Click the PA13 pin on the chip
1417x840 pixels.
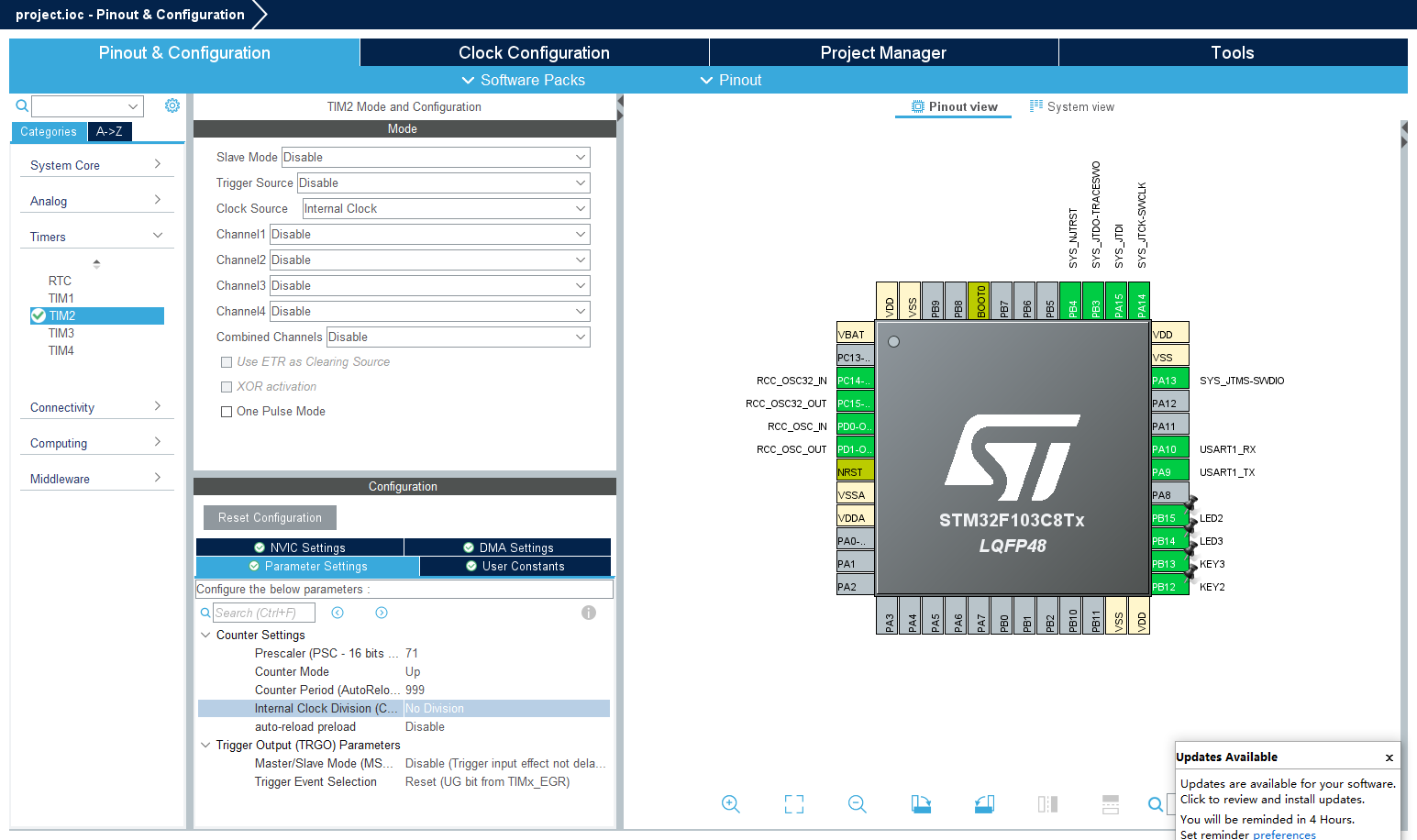click(1169, 380)
